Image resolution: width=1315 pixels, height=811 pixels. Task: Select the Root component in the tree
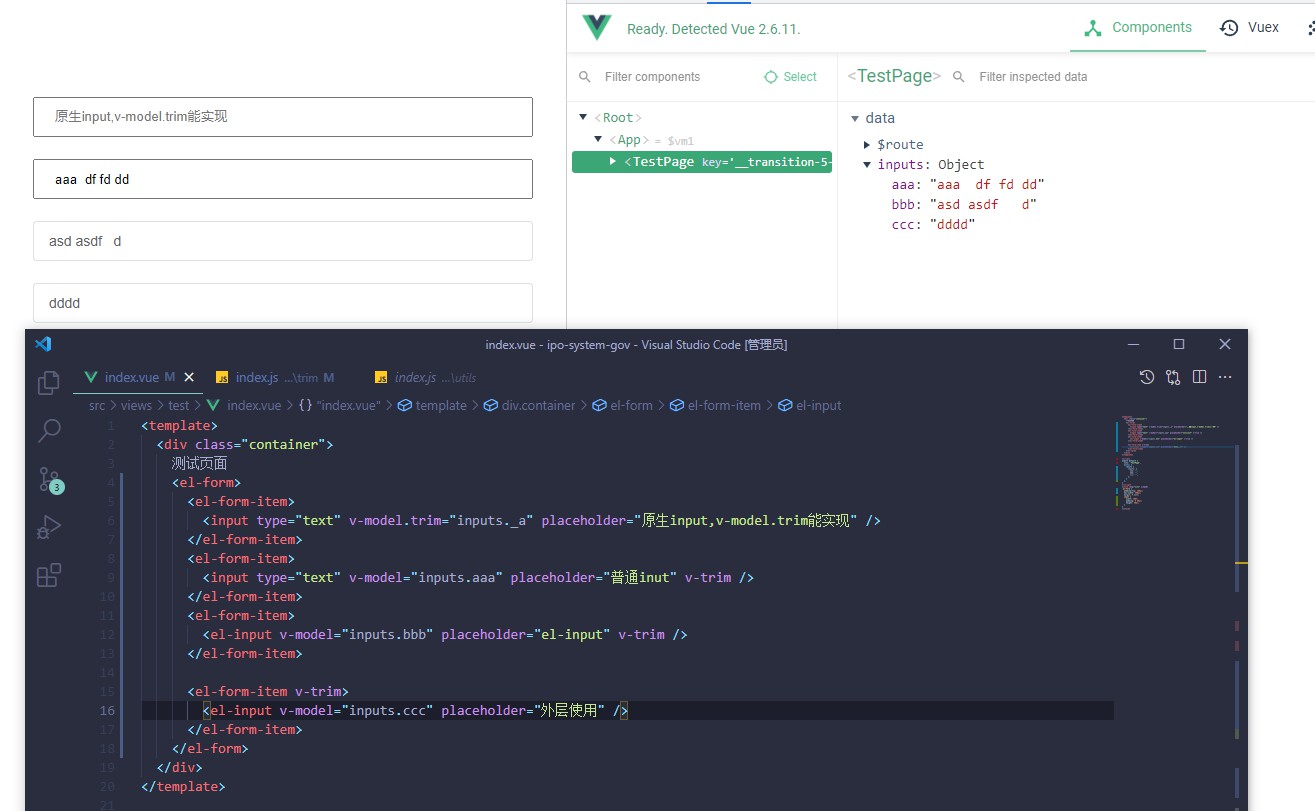click(618, 118)
